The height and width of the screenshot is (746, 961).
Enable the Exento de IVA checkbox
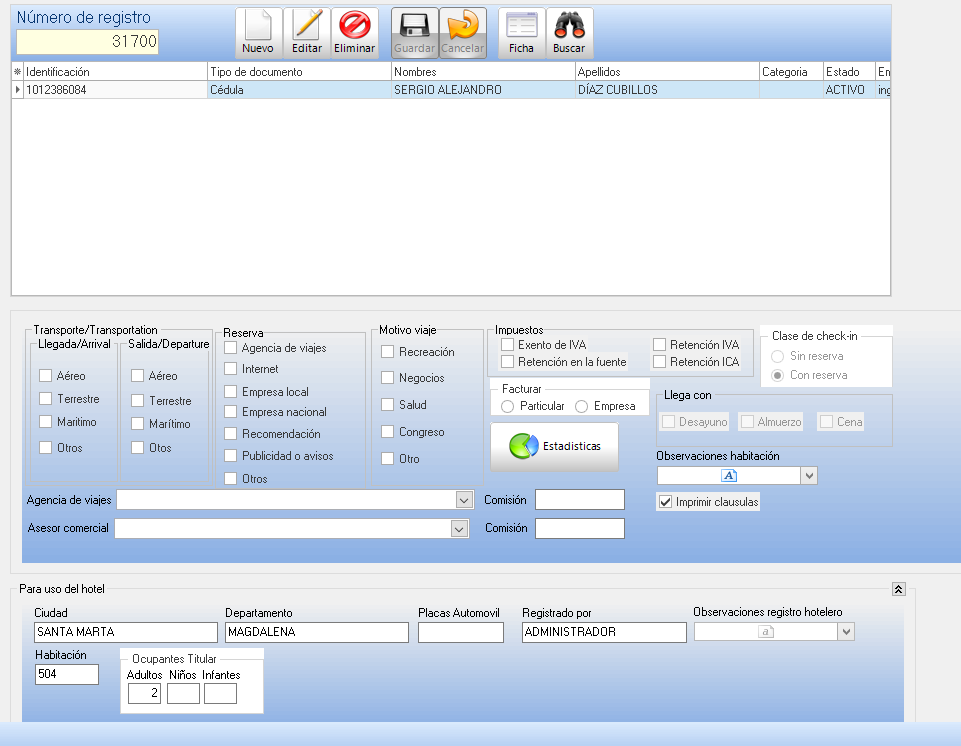(x=508, y=345)
